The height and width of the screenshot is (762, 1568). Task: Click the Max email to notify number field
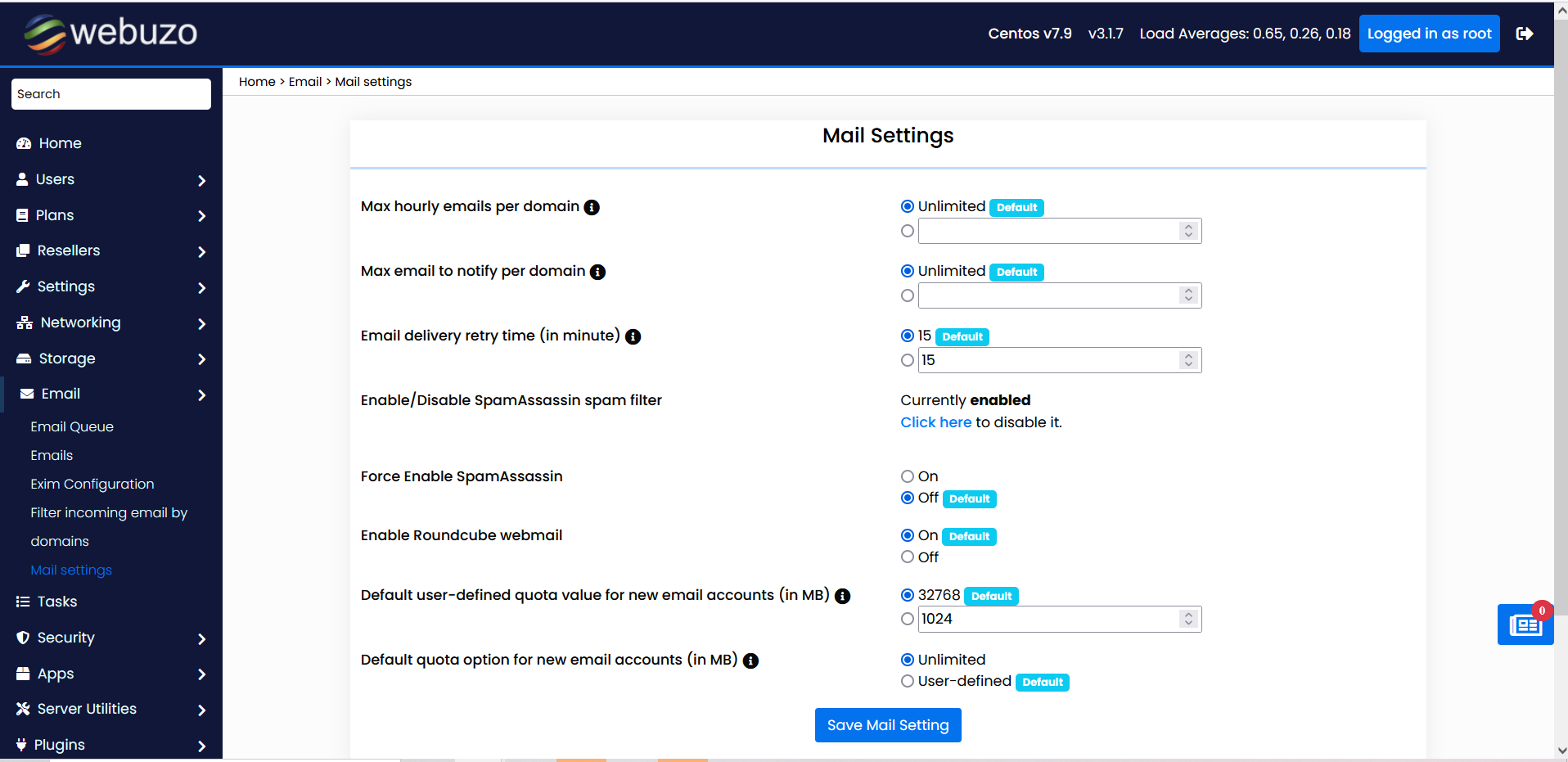[1060, 295]
